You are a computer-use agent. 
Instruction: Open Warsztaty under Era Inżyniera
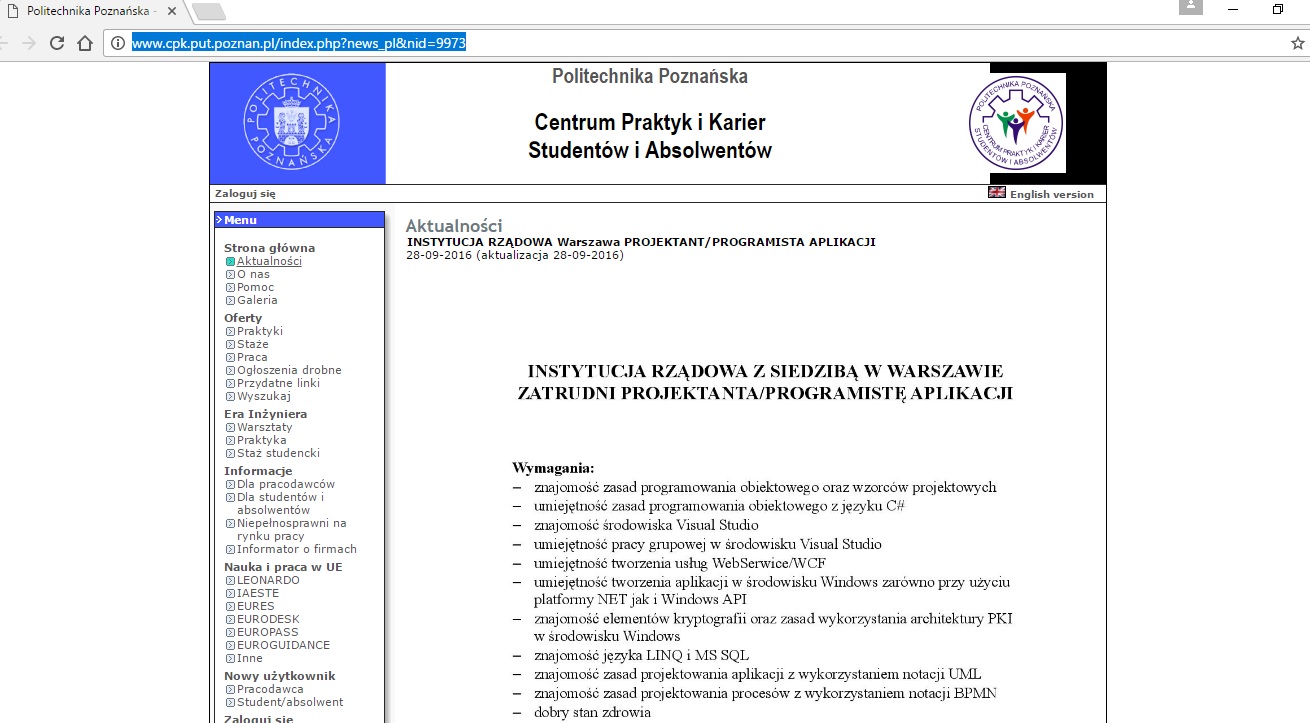(x=265, y=427)
